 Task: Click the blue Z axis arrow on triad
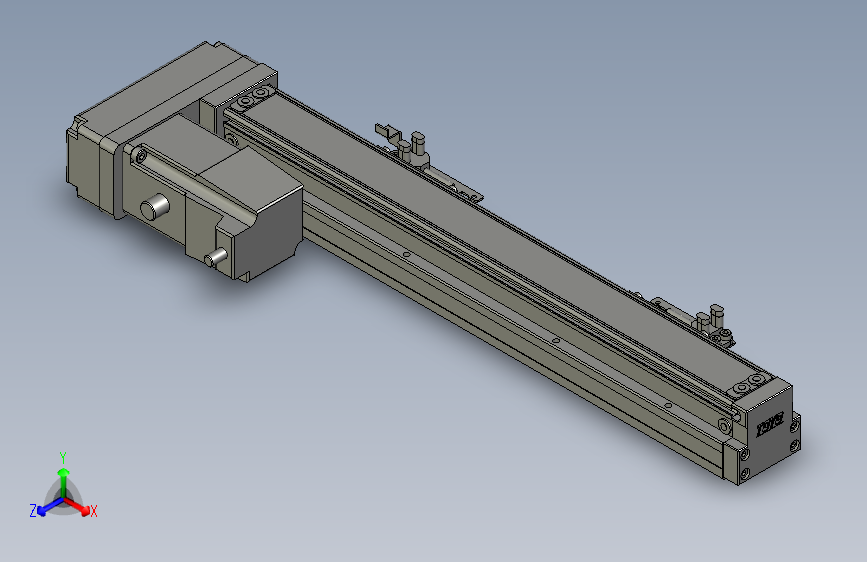coord(48,507)
